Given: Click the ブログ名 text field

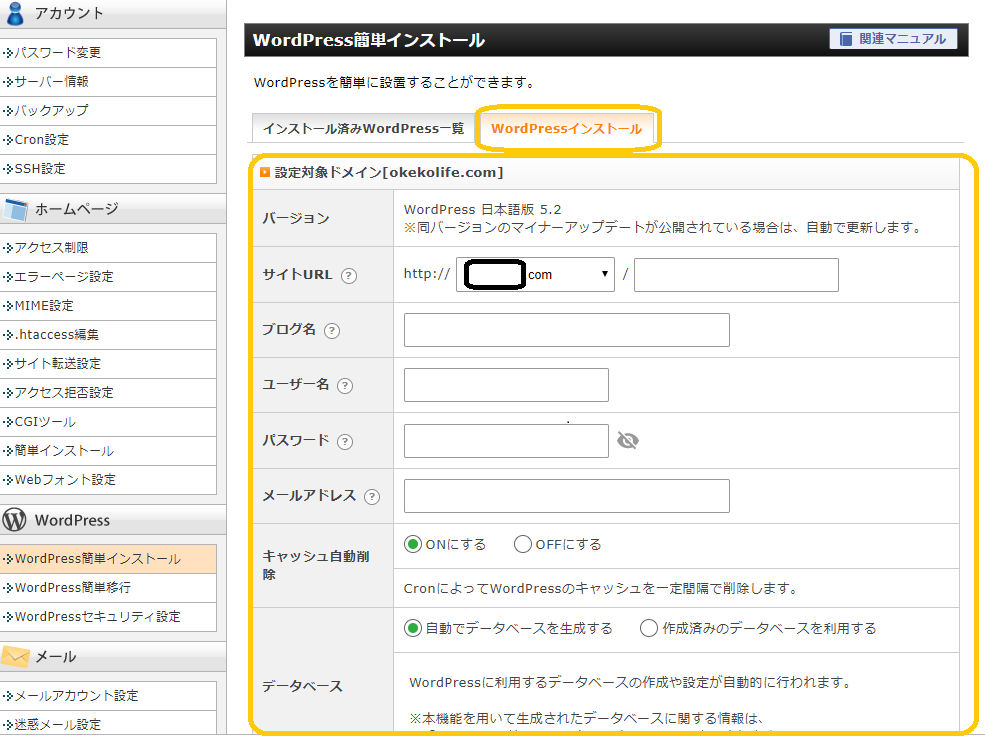Looking at the screenshot, I should click(566, 330).
